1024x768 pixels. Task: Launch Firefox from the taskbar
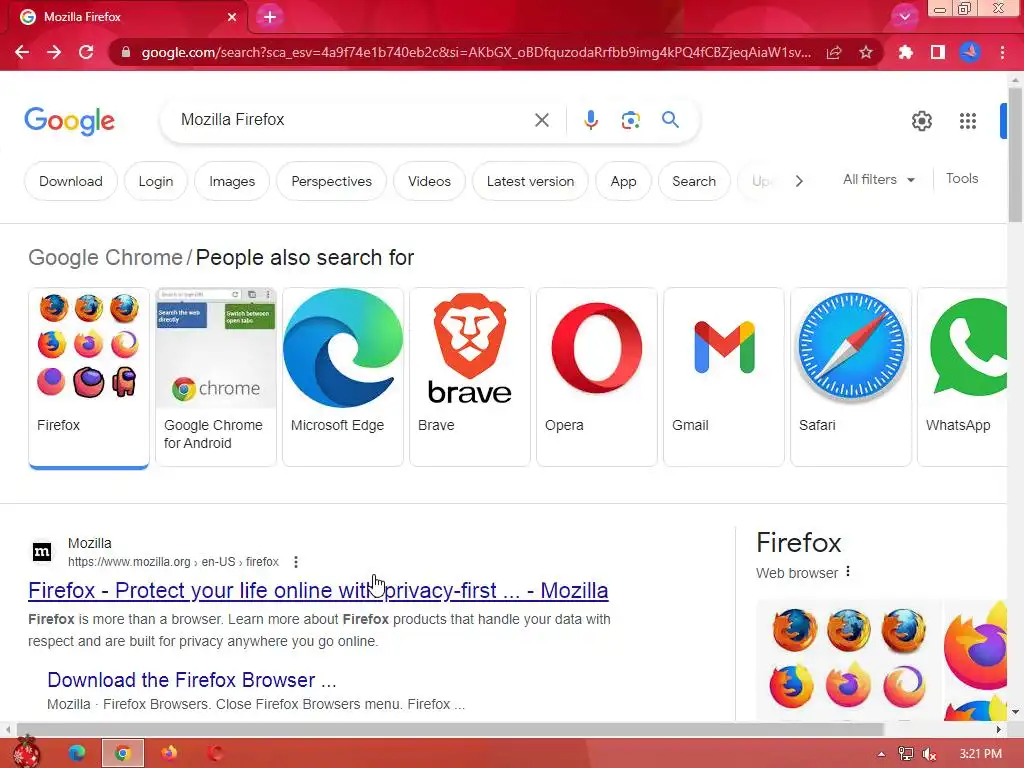tap(168, 753)
